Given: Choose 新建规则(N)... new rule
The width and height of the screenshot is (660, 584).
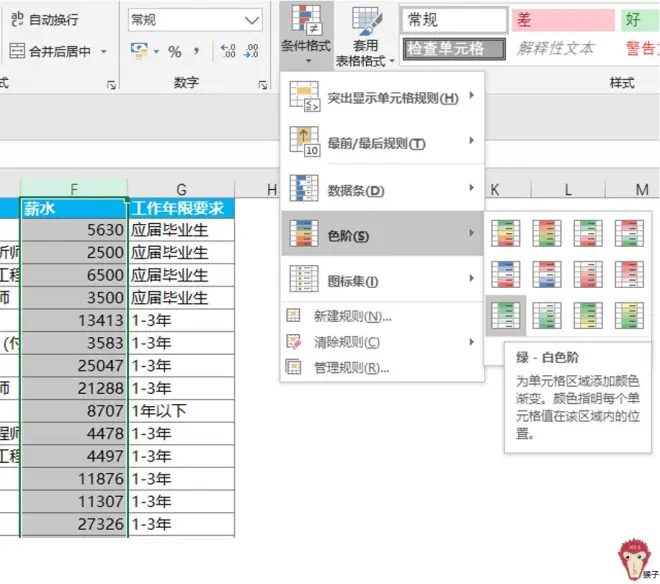Looking at the screenshot, I should pyautogui.click(x=382, y=316).
